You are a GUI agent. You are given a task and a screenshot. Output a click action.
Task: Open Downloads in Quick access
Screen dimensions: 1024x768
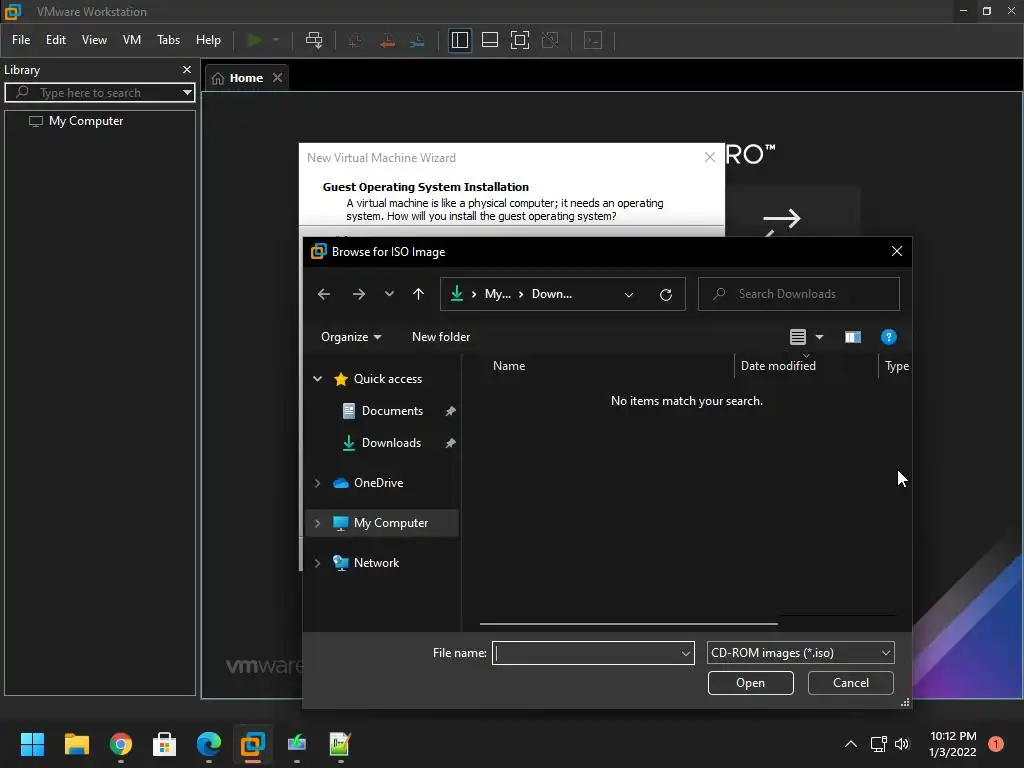pyautogui.click(x=391, y=443)
